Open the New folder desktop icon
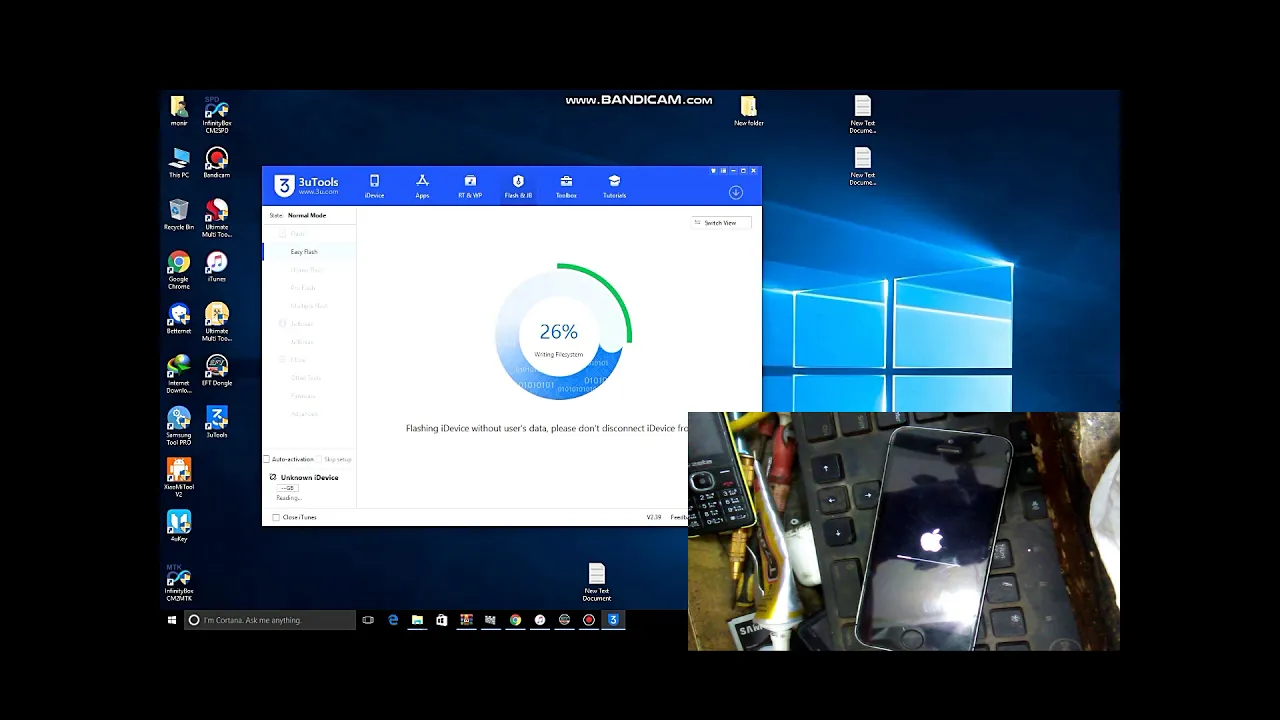This screenshot has width=1280, height=720. (x=749, y=111)
